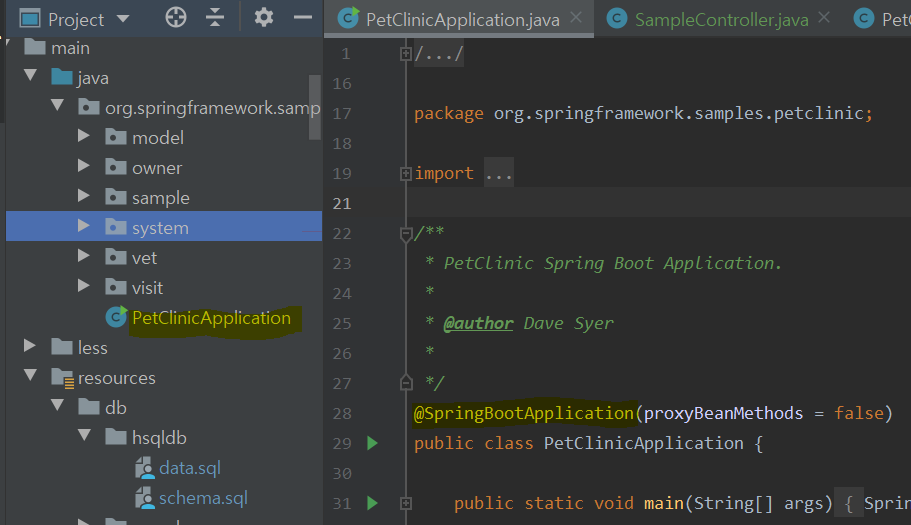Image resolution: width=911 pixels, height=525 pixels.
Task: Collapse Javadoc comment at line 22
Action: coord(406,234)
